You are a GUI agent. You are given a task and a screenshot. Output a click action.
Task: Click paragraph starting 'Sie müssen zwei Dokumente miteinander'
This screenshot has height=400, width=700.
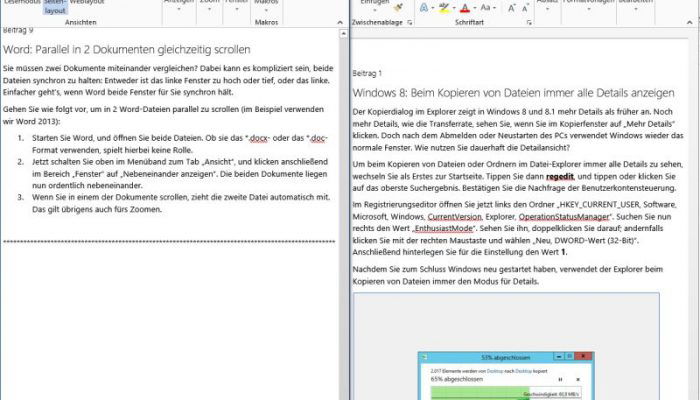(168, 80)
